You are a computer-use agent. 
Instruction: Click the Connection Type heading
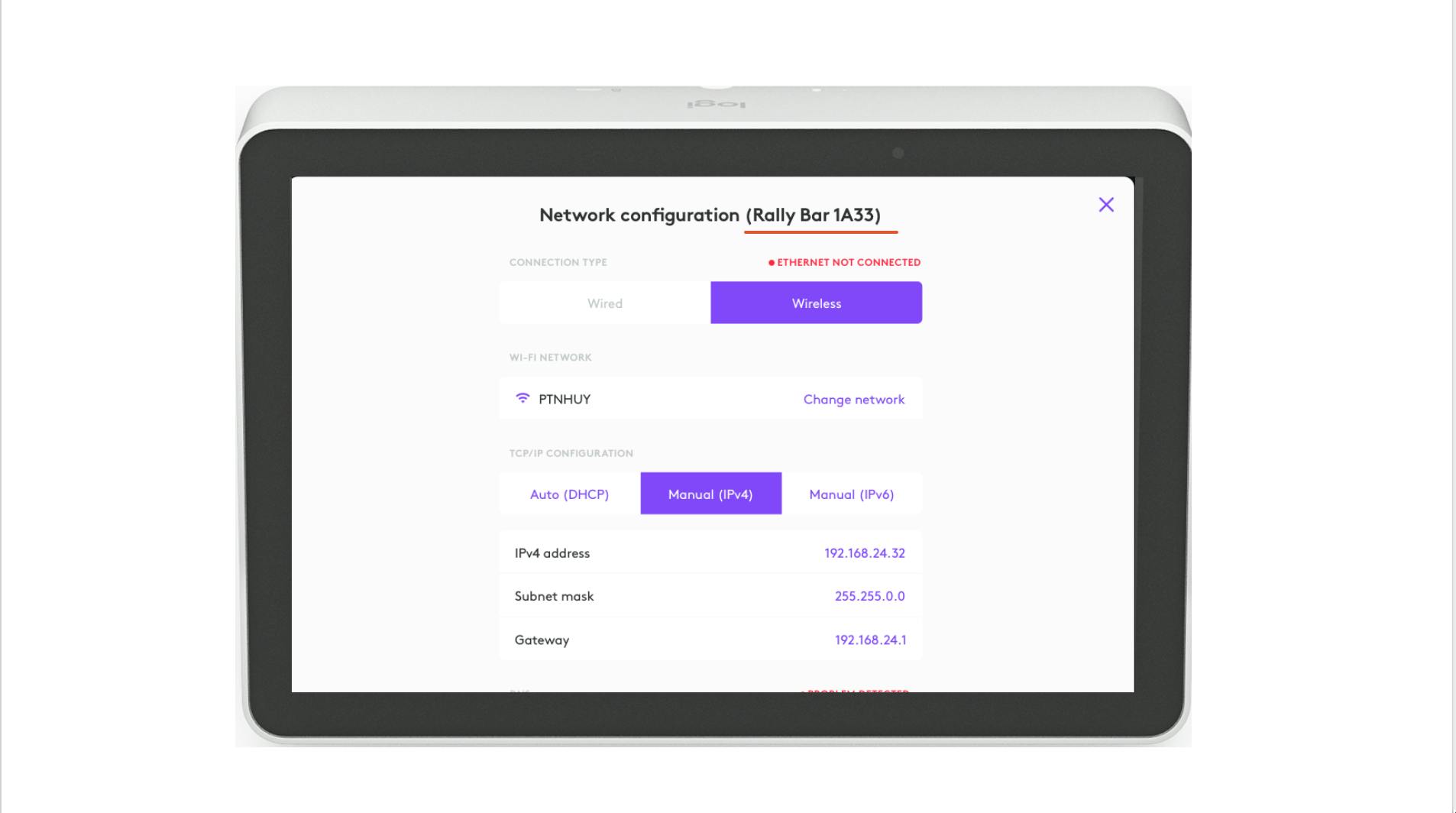[558, 262]
